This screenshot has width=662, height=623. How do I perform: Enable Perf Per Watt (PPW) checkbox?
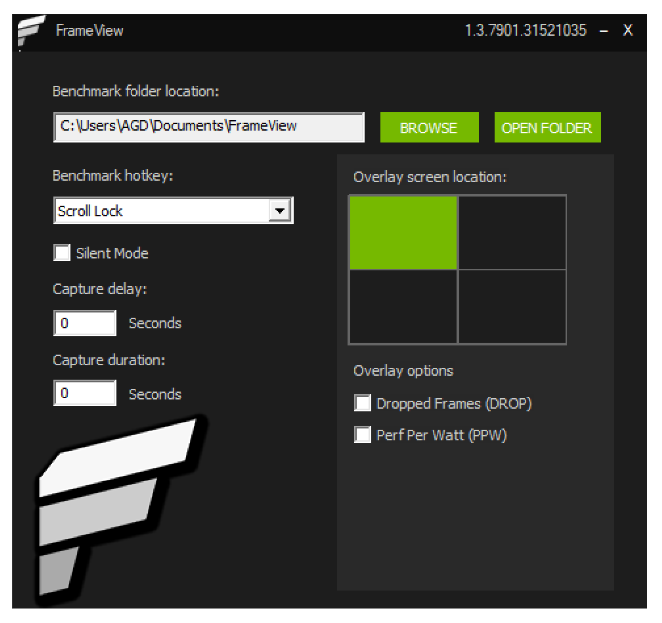(x=362, y=434)
